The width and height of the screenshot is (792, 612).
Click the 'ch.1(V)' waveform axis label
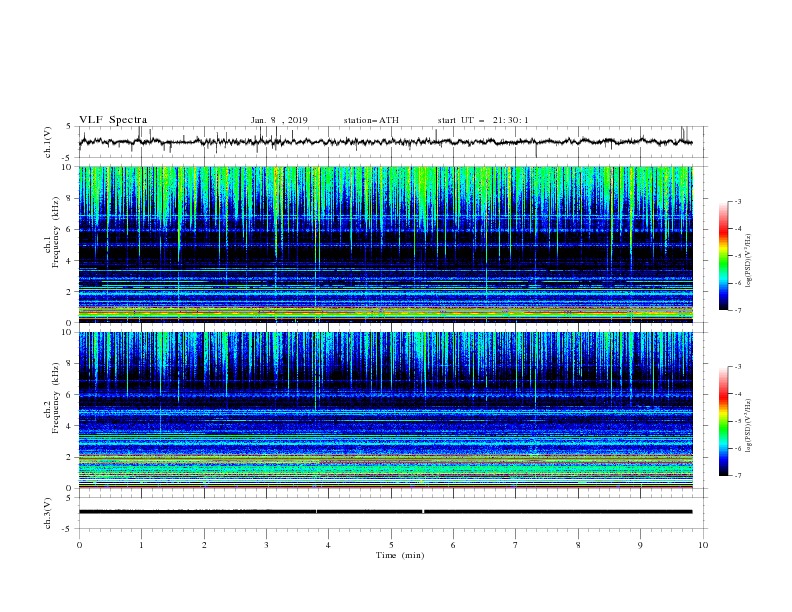48,142
